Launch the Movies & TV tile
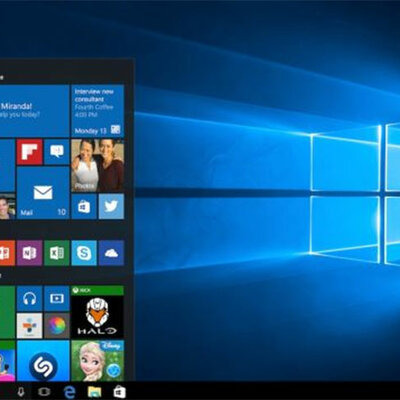 click(57, 298)
